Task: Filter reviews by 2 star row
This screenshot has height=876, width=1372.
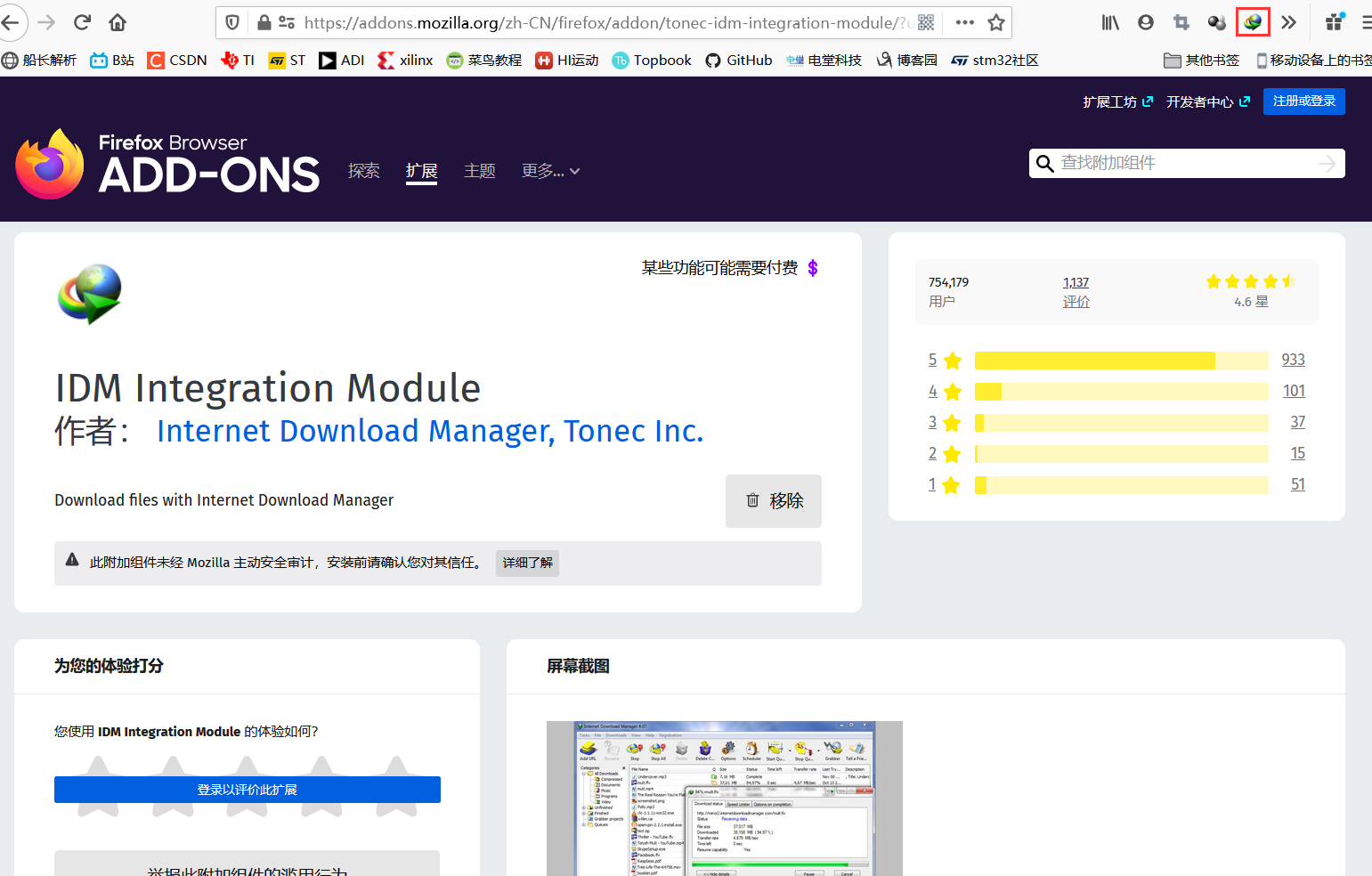Action: click(x=1116, y=453)
